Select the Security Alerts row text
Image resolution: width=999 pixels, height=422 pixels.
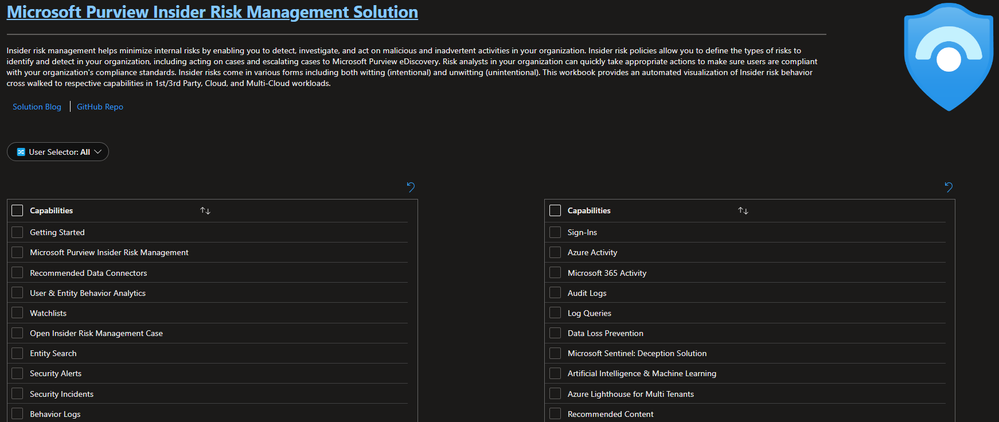coord(55,374)
